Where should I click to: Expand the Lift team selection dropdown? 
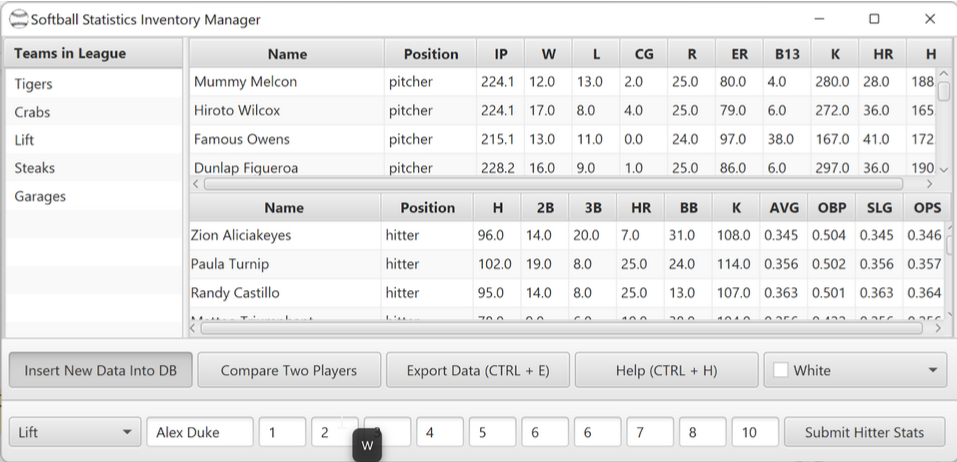pos(75,433)
